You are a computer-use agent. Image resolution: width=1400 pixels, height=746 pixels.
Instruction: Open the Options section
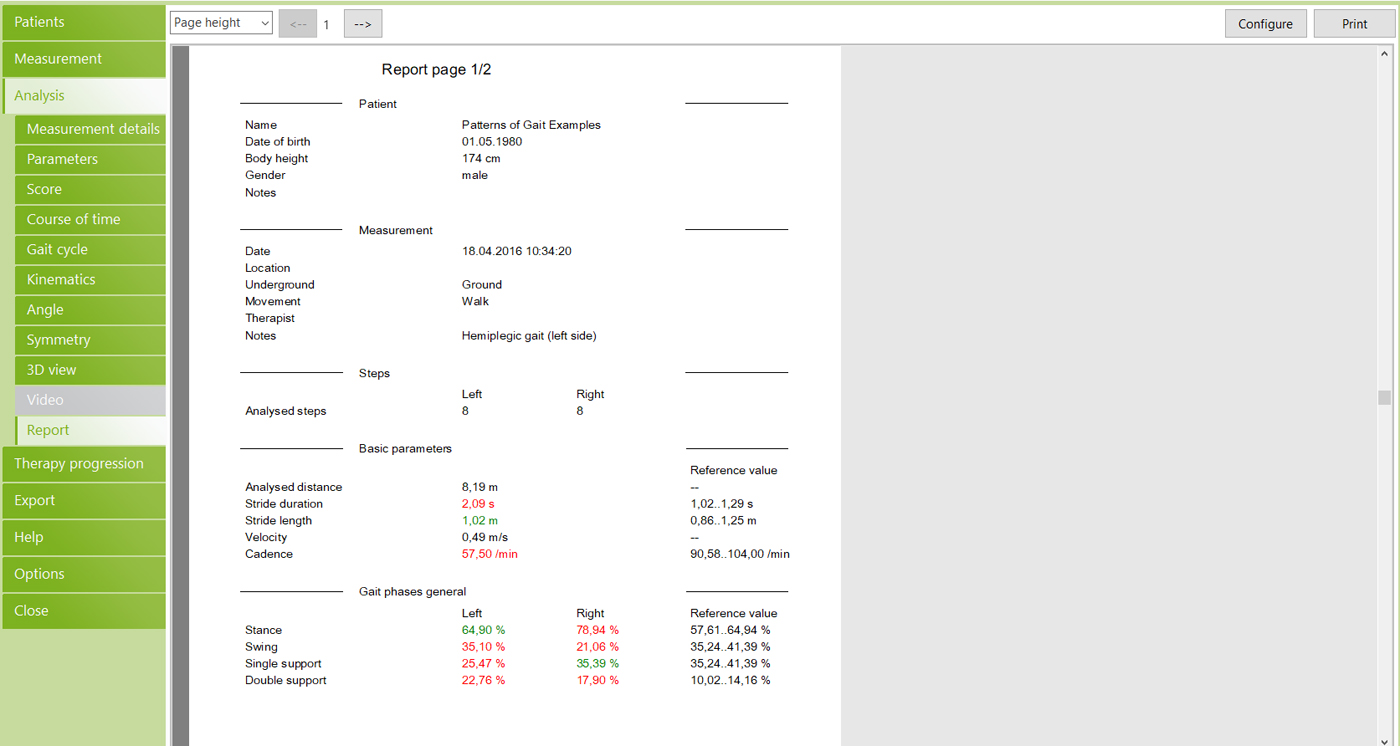click(x=84, y=574)
